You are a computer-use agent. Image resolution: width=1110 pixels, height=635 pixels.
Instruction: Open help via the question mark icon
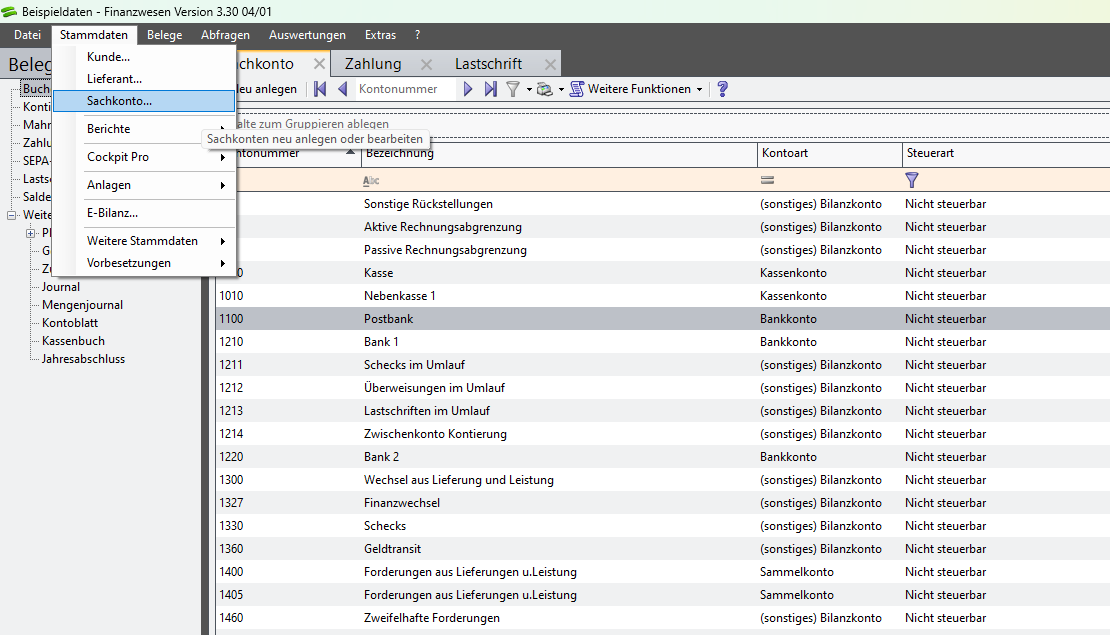723,89
